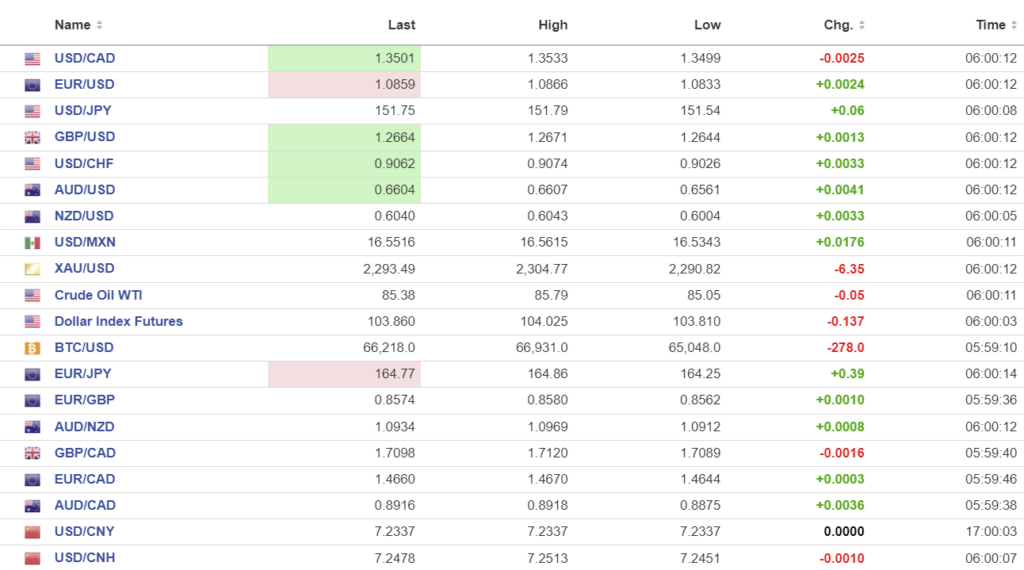Click the Bitcoin icon beside BTC/USD
This screenshot has width=1024, height=570.
(32, 348)
